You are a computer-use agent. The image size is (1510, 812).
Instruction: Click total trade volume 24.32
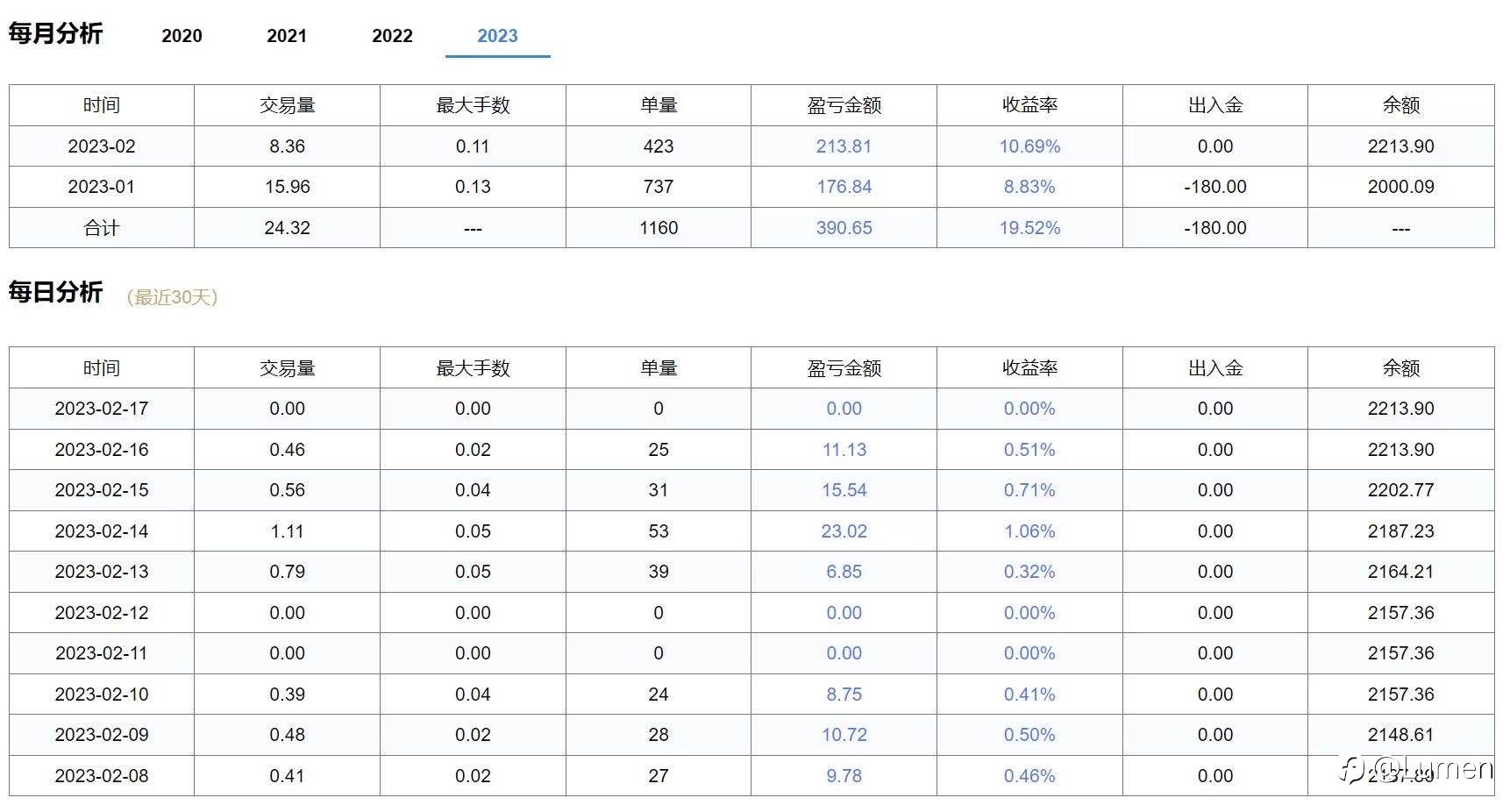[x=287, y=228]
